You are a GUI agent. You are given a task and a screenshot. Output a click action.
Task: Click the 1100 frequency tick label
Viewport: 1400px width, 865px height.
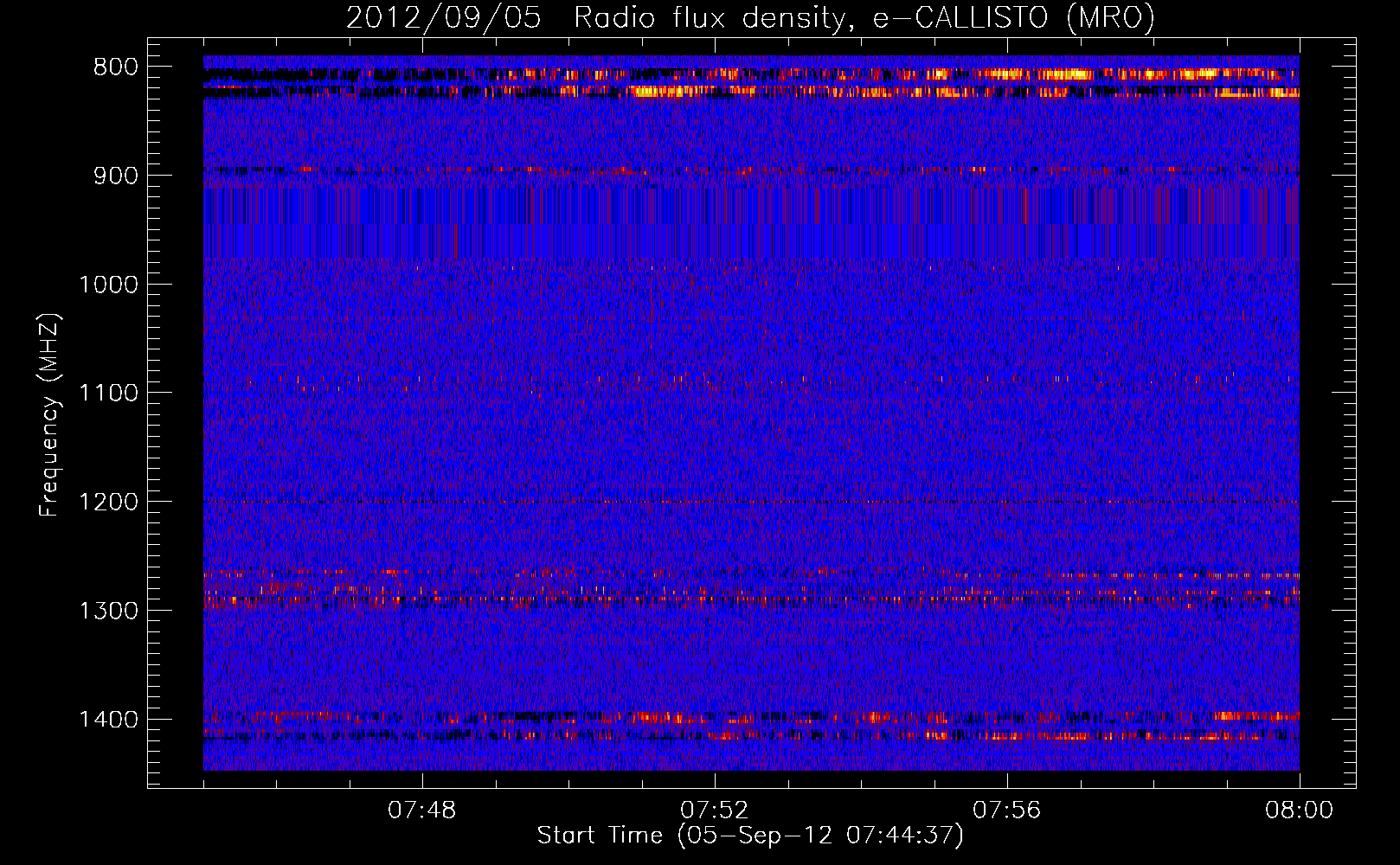[x=108, y=394]
